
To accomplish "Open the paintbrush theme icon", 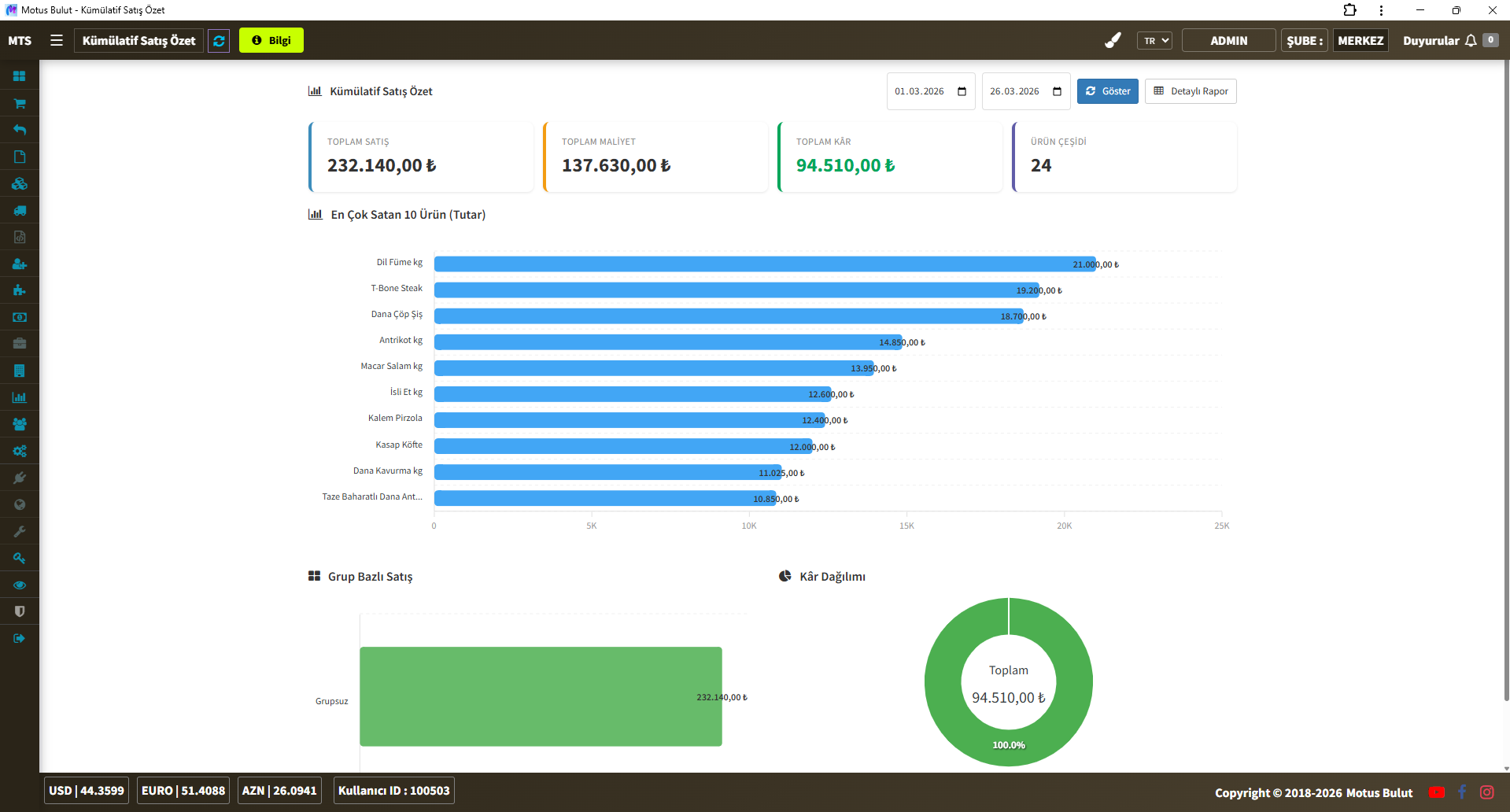I will [x=1113, y=40].
